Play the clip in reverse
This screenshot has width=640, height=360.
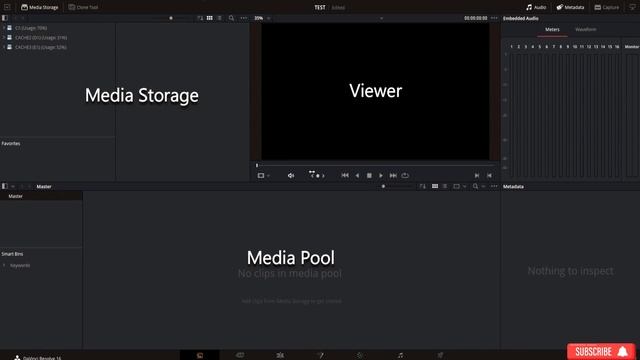pos(357,176)
